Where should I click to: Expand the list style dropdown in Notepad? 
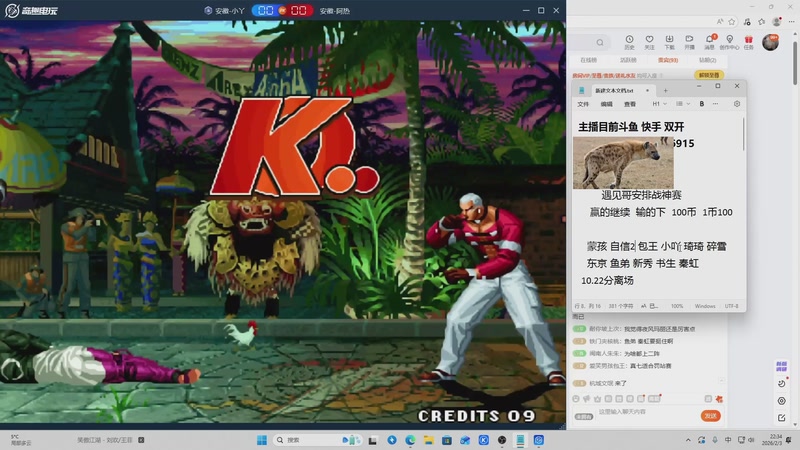click(683, 104)
